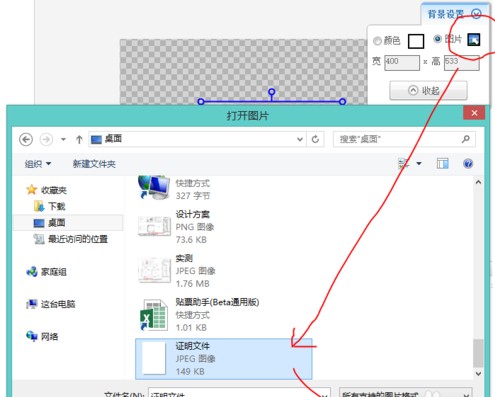Toggle the preview pane icon
The width and height of the screenshot is (495, 397).
(x=443, y=164)
